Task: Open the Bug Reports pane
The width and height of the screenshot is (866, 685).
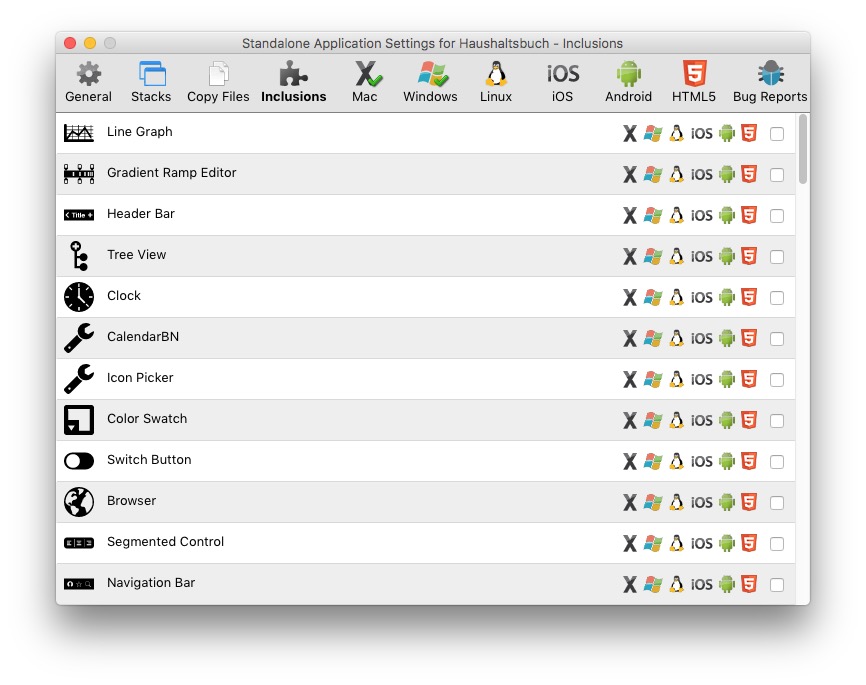Action: tap(770, 82)
